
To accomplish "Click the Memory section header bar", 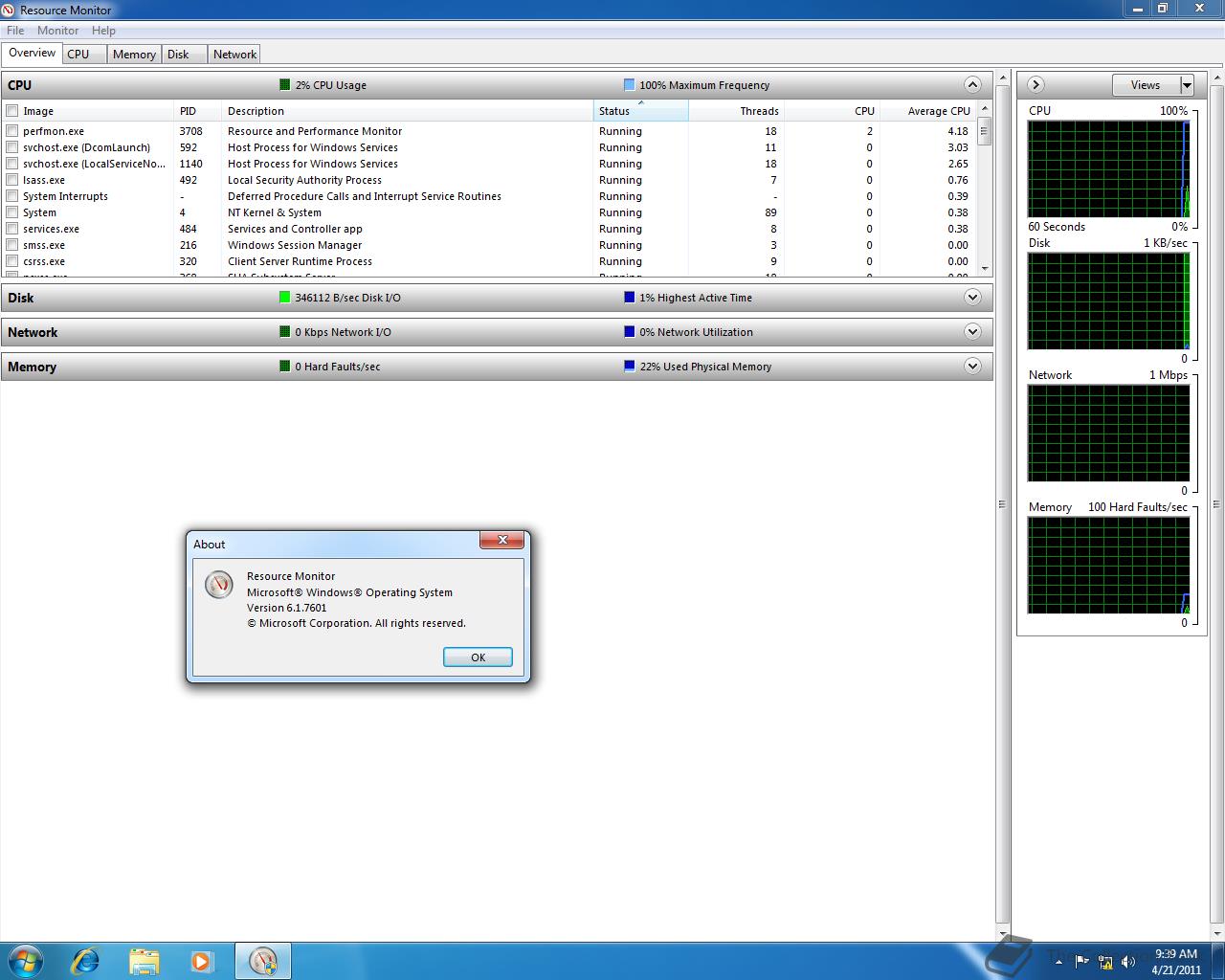I will pos(497,367).
